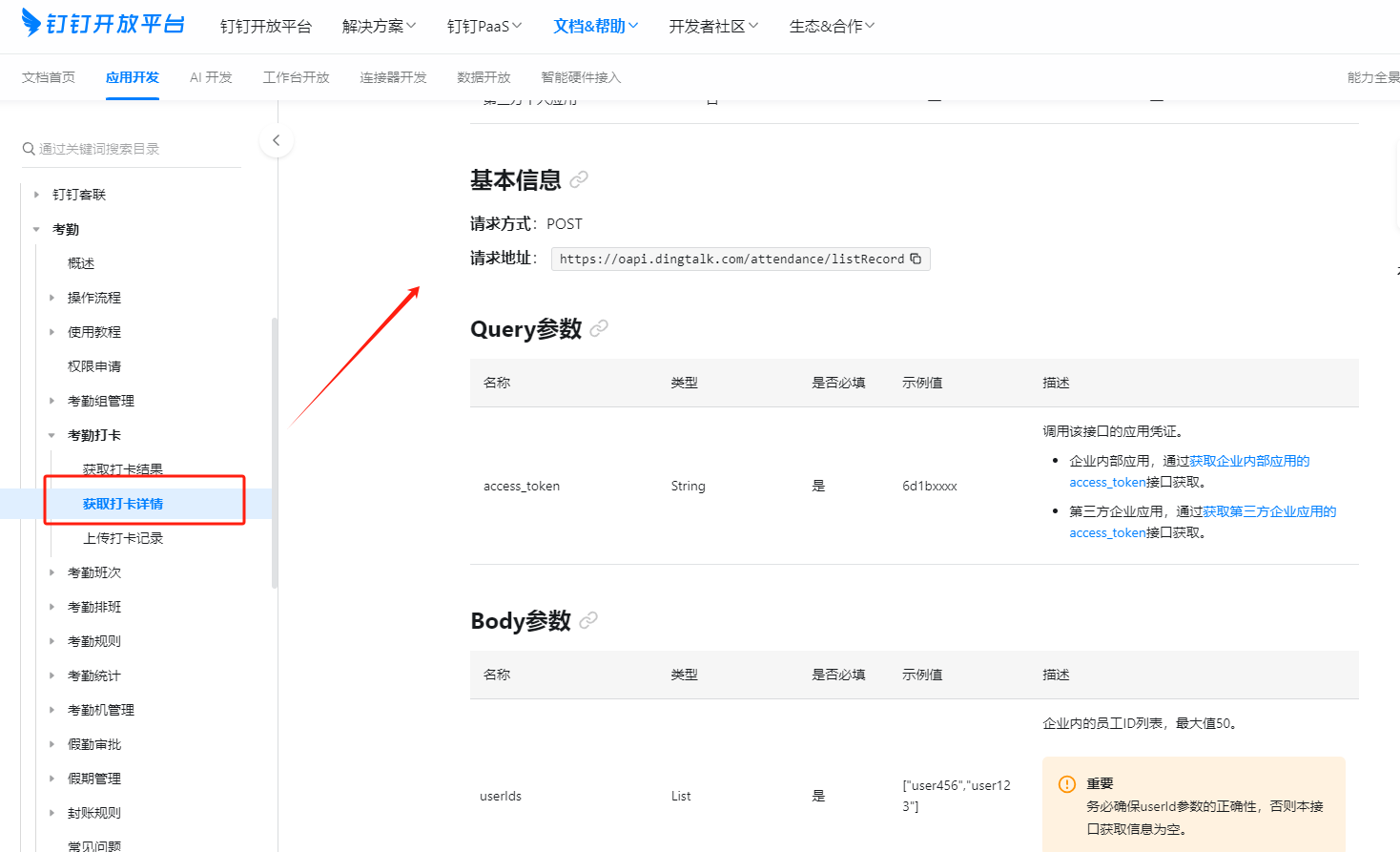
Task: Expand the 考勤组管理 tree node
Action: coord(51,401)
